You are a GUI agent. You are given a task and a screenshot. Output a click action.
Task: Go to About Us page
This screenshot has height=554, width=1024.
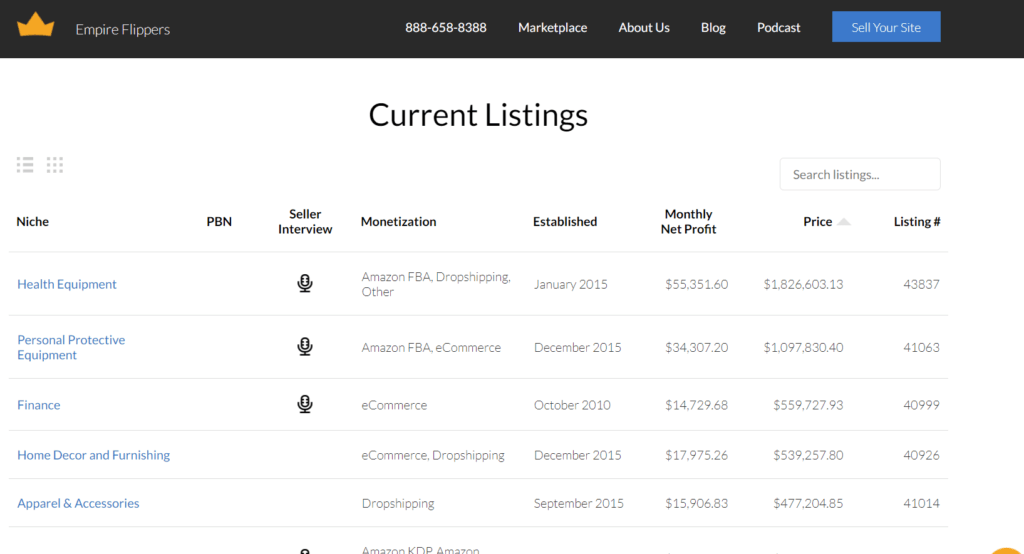[644, 27]
